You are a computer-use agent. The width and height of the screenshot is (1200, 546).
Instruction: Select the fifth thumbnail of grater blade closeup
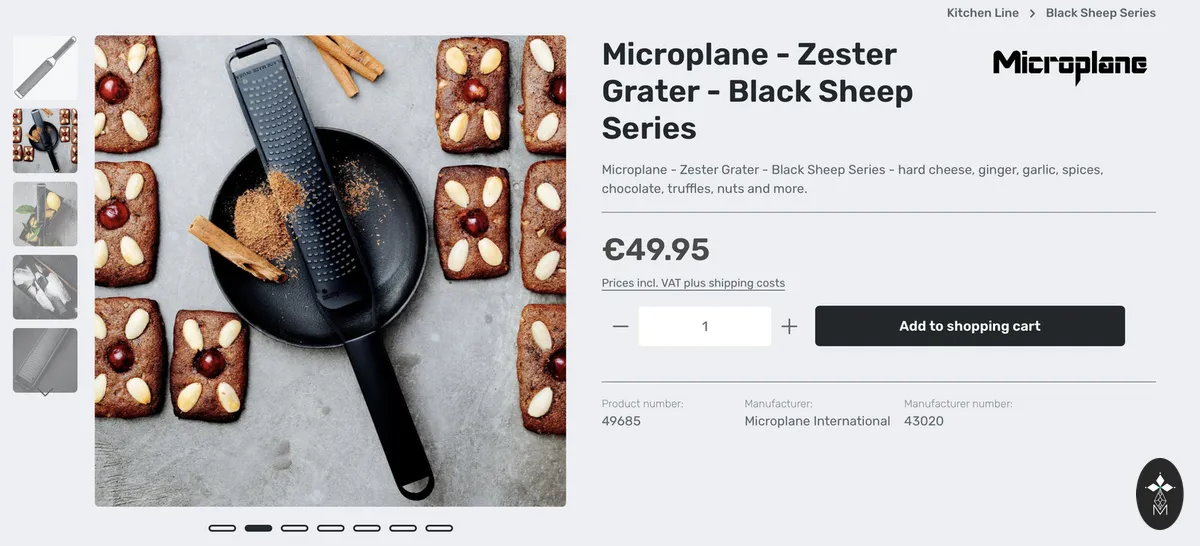pos(45,360)
